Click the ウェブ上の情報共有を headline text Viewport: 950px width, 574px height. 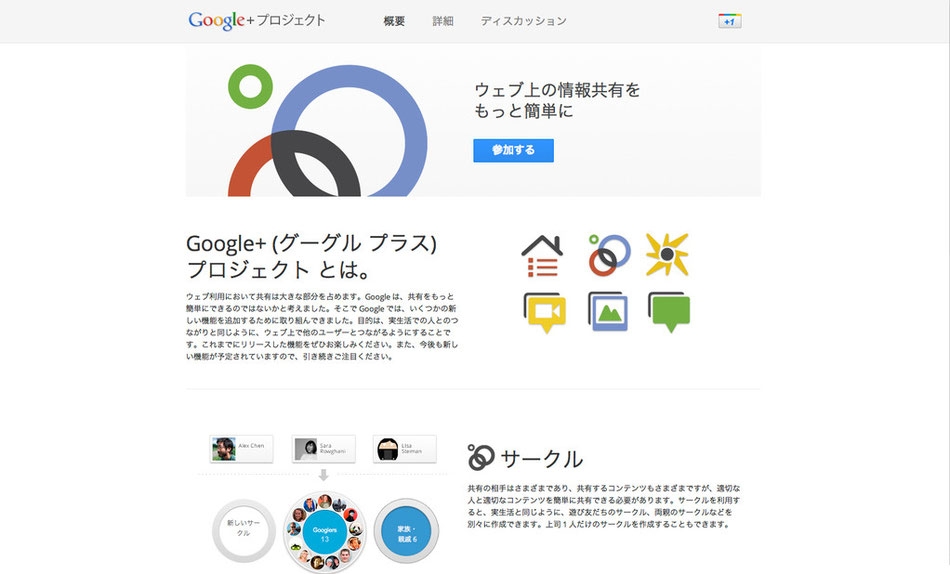[x=557, y=90]
